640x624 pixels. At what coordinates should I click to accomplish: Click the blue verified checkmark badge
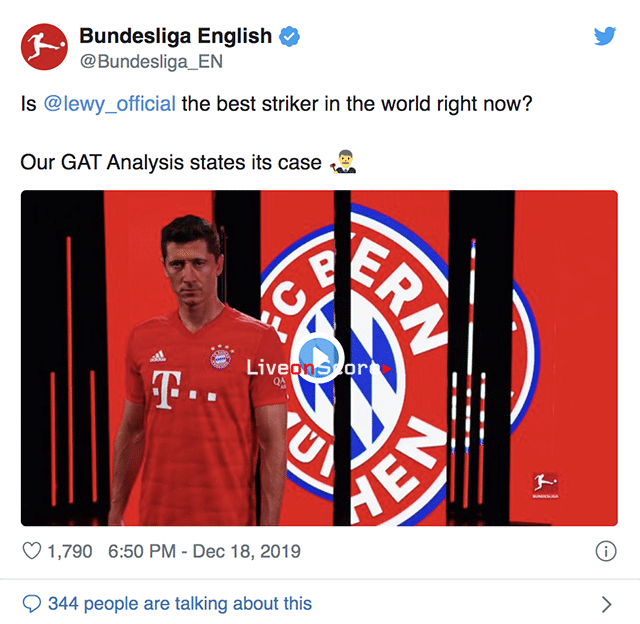[289, 37]
